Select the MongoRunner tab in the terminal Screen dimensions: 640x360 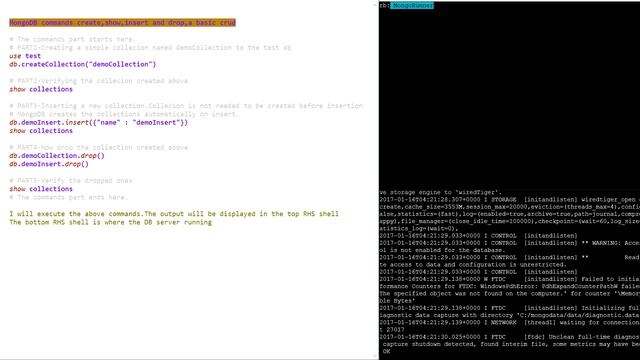coord(412,5)
